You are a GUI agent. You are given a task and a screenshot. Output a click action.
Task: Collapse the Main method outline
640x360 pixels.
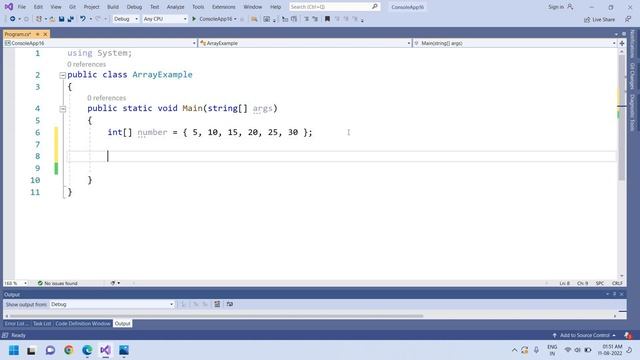pos(62,109)
